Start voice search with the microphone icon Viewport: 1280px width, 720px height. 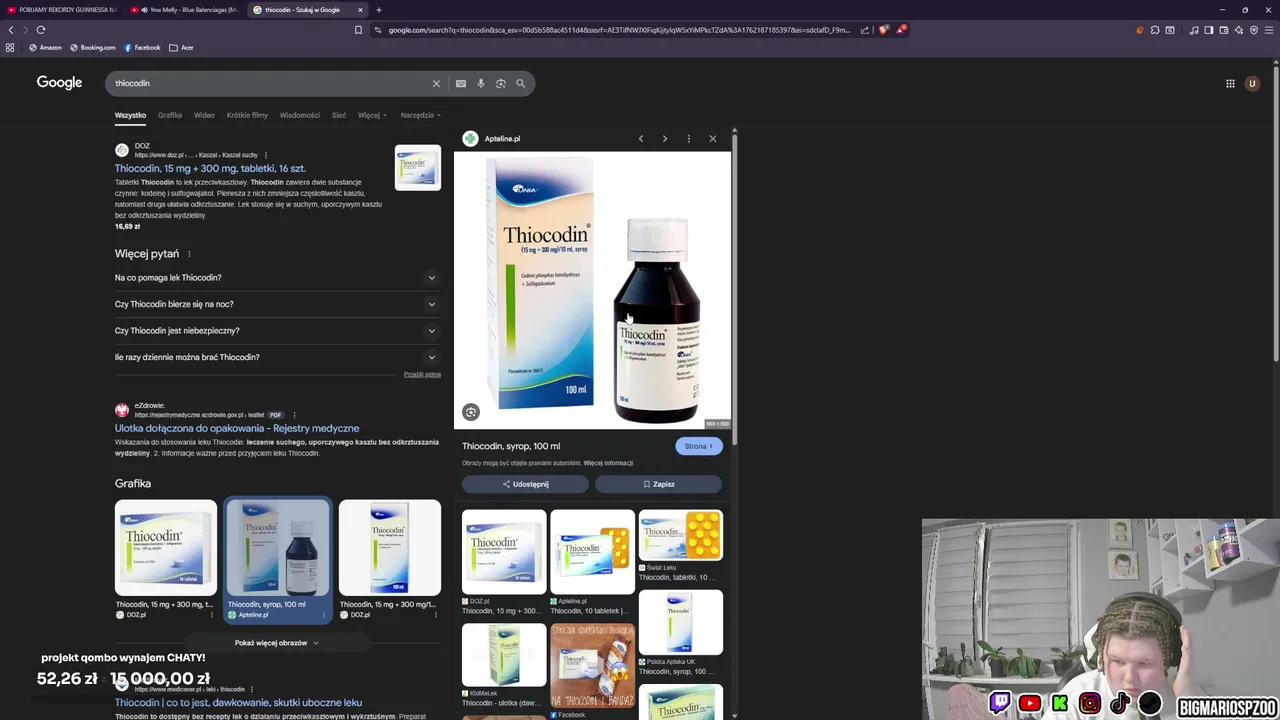click(x=481, y=83)
